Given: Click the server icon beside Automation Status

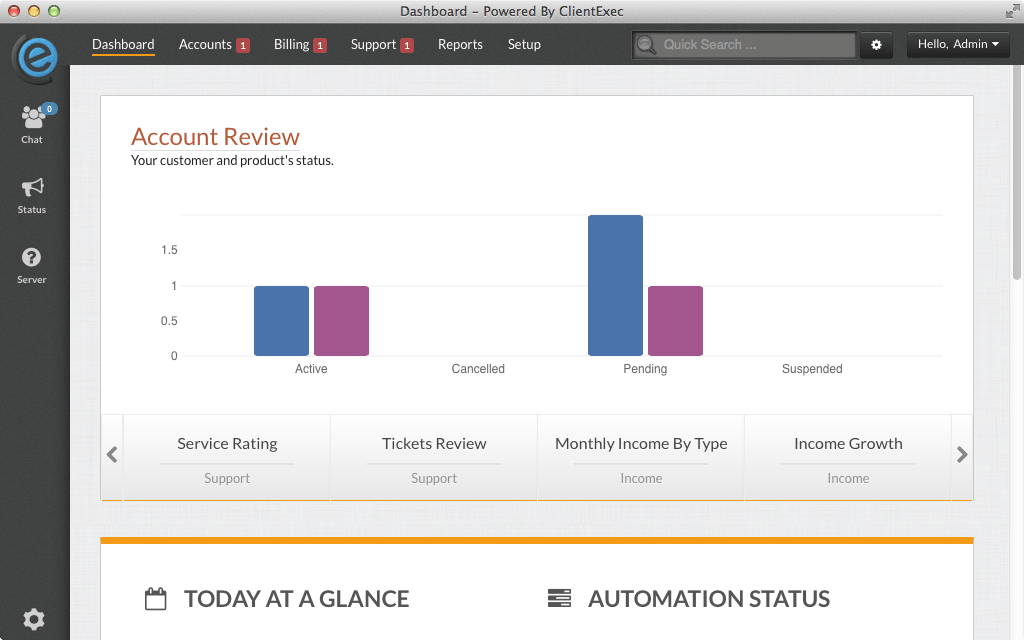Looking at the screenshot, I should coord(559,599).
